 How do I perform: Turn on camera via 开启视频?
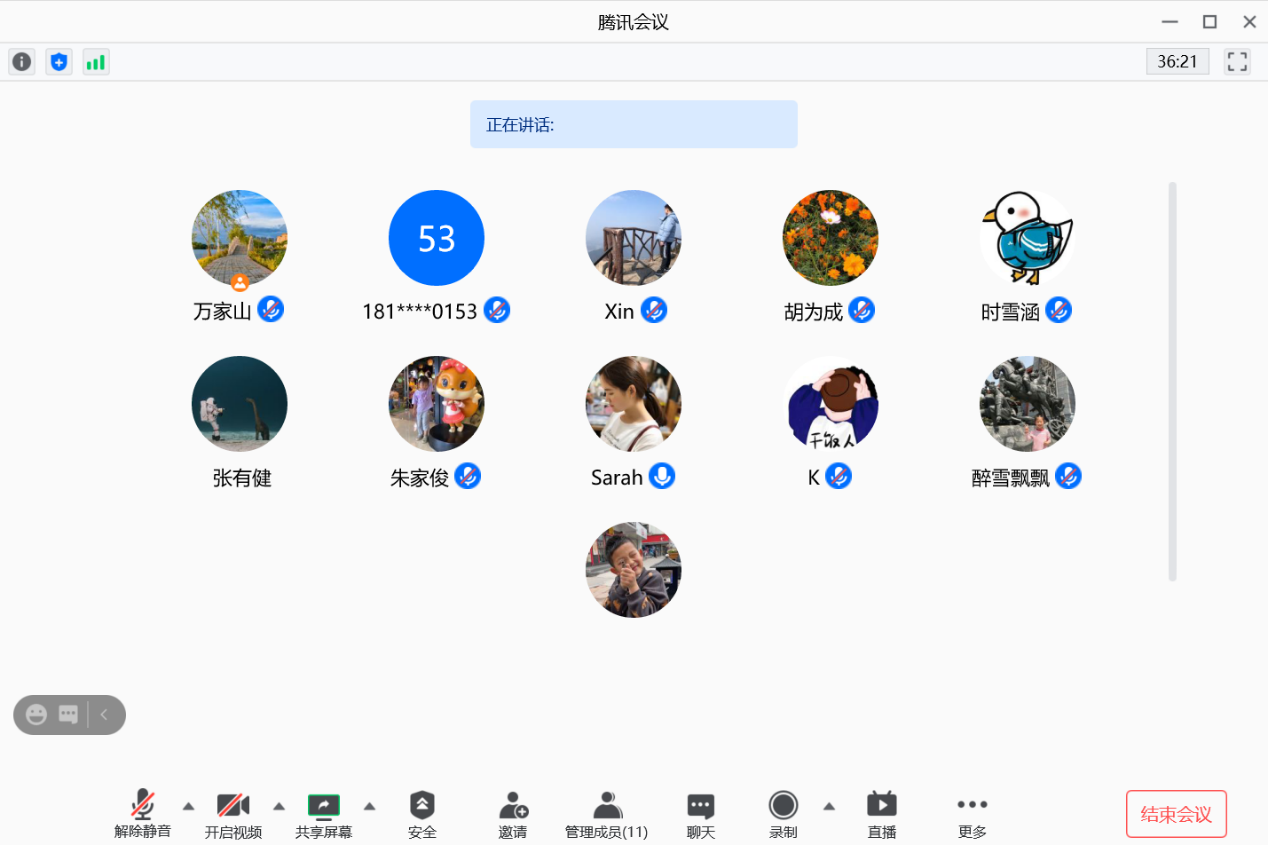pos(233,812)
